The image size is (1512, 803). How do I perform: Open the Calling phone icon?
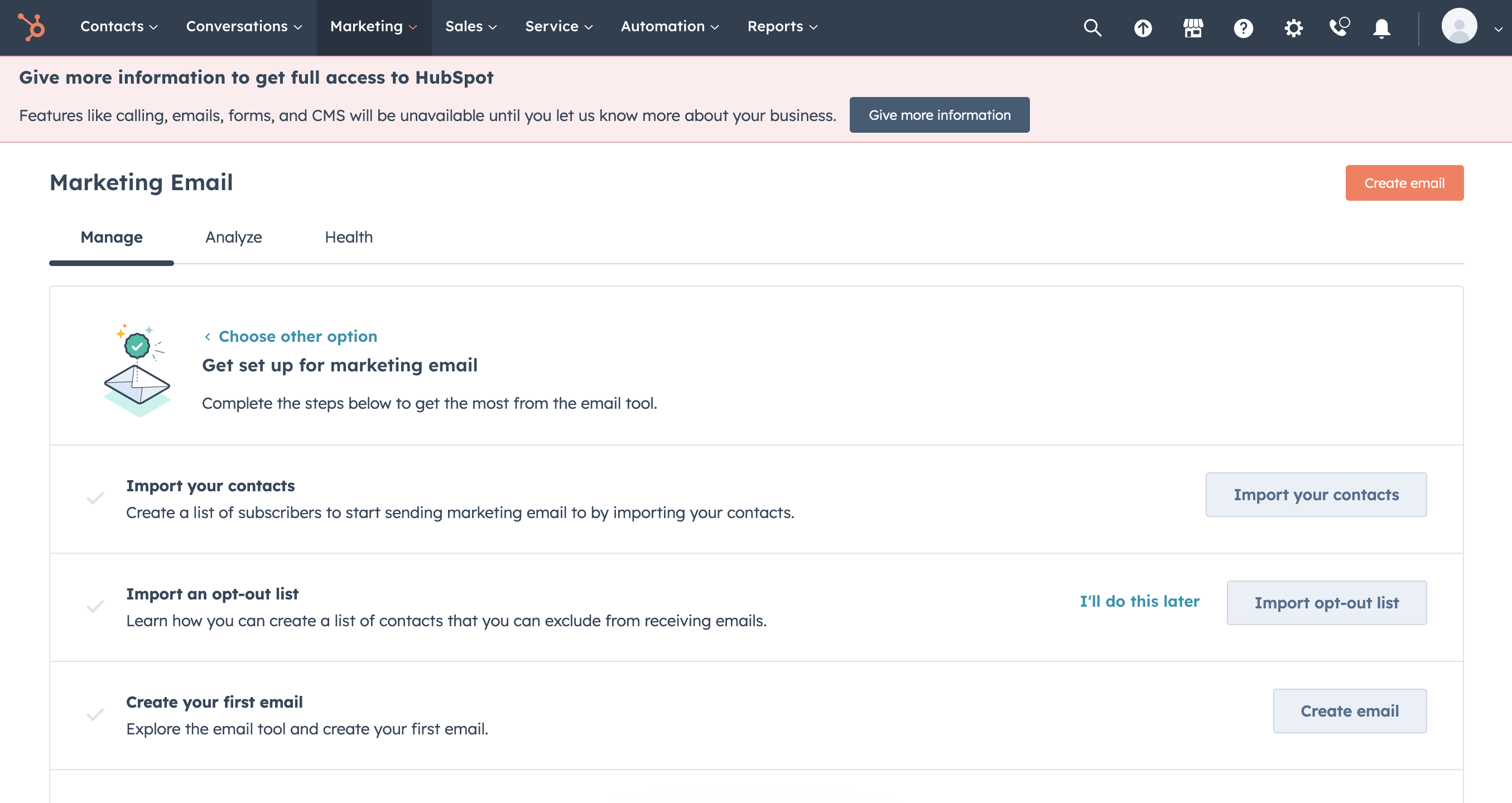[1340, 27]
